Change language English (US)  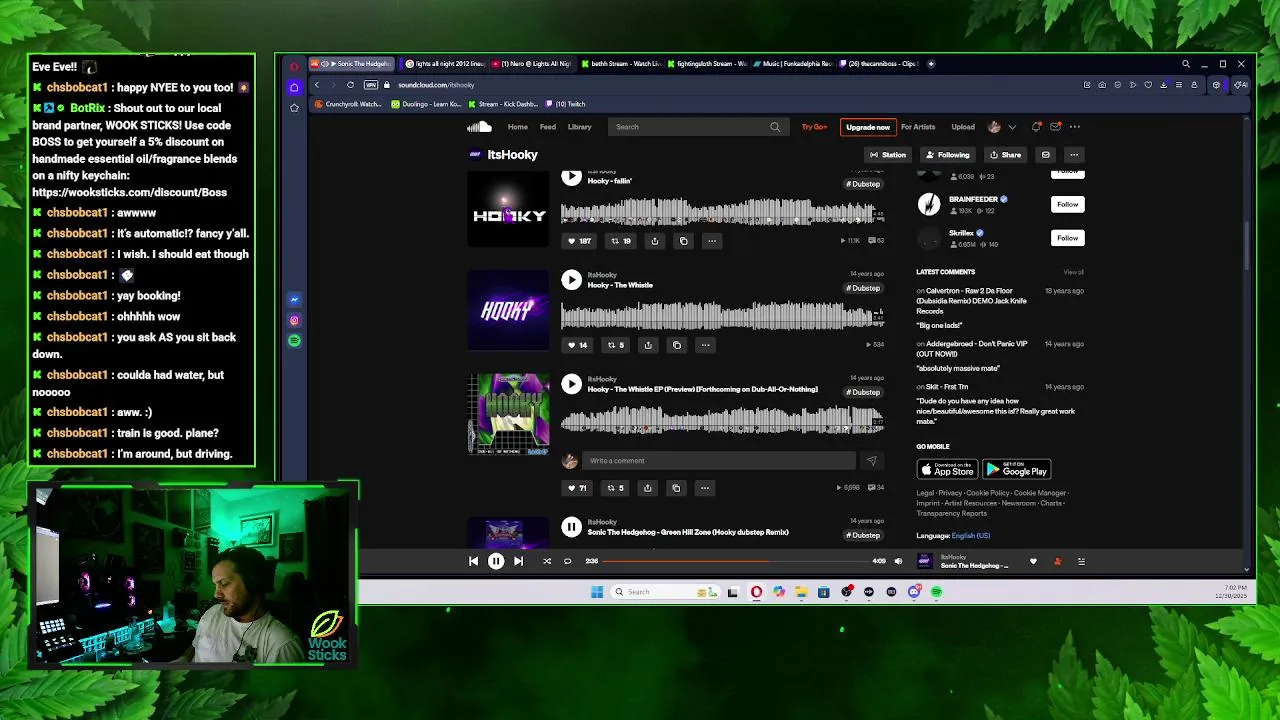pos(970,536)
